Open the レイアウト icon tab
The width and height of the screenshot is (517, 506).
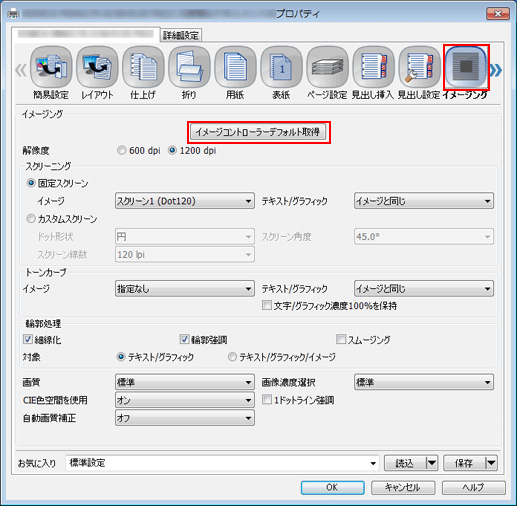[x=97, y=73]
